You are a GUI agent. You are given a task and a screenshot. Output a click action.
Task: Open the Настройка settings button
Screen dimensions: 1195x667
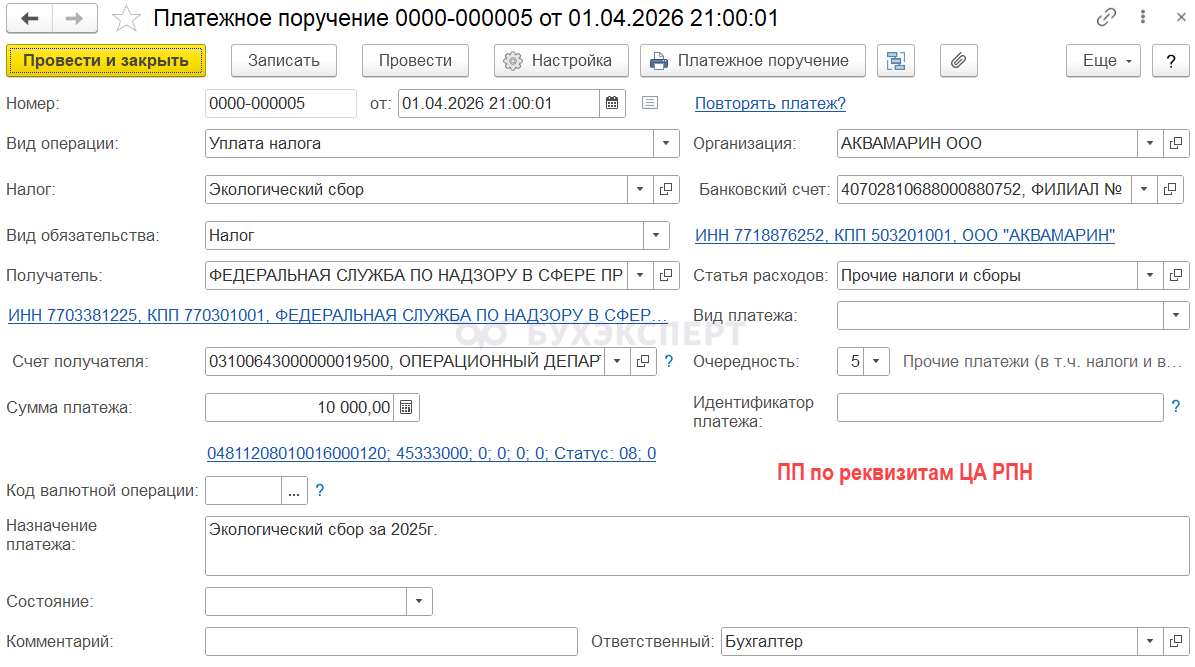pyautogui.click(x=561, y=61)
